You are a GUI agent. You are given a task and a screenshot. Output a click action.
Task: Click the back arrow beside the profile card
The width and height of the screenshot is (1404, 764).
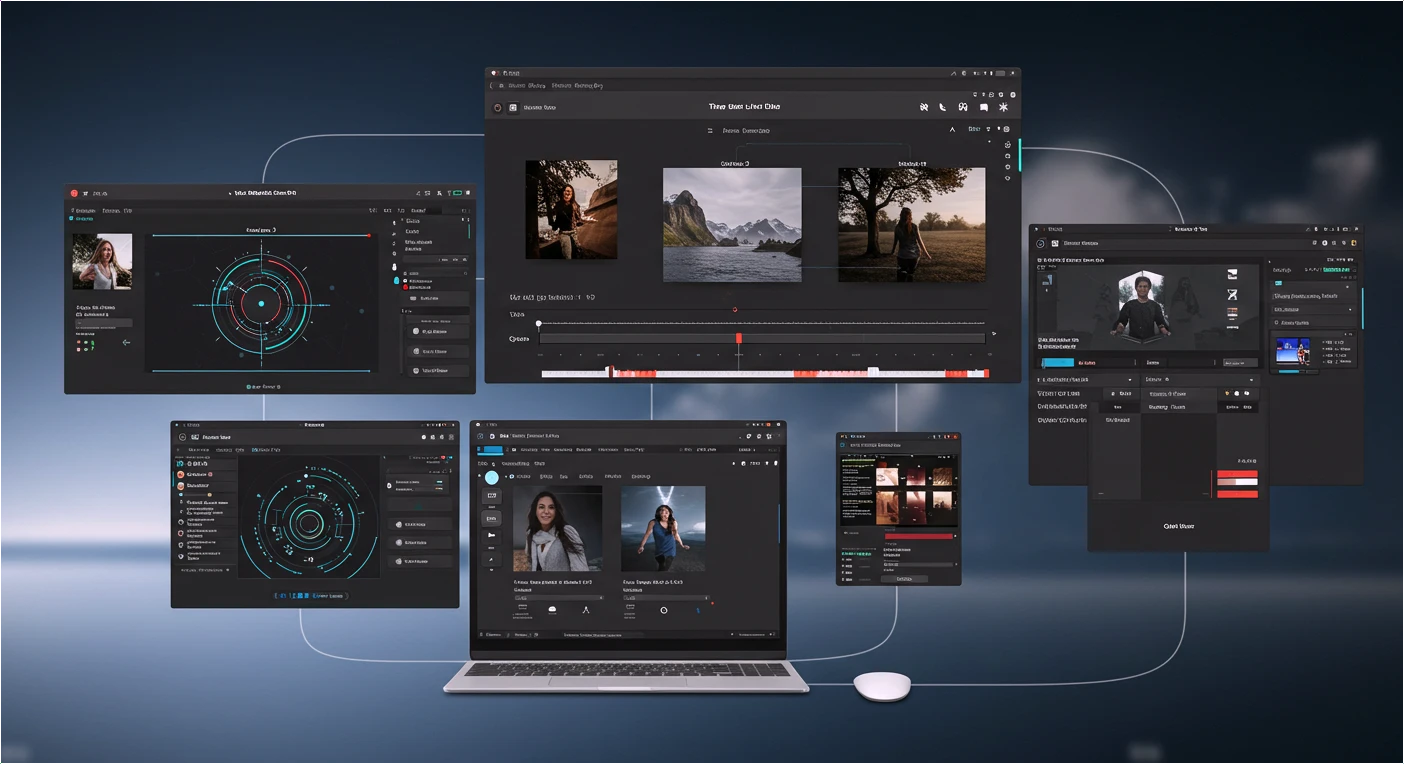[127, 343]
